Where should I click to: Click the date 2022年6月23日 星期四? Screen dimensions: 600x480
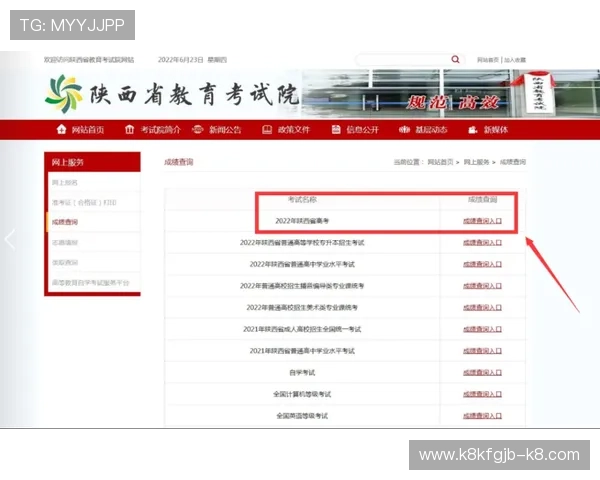click(x=192, y=60)
